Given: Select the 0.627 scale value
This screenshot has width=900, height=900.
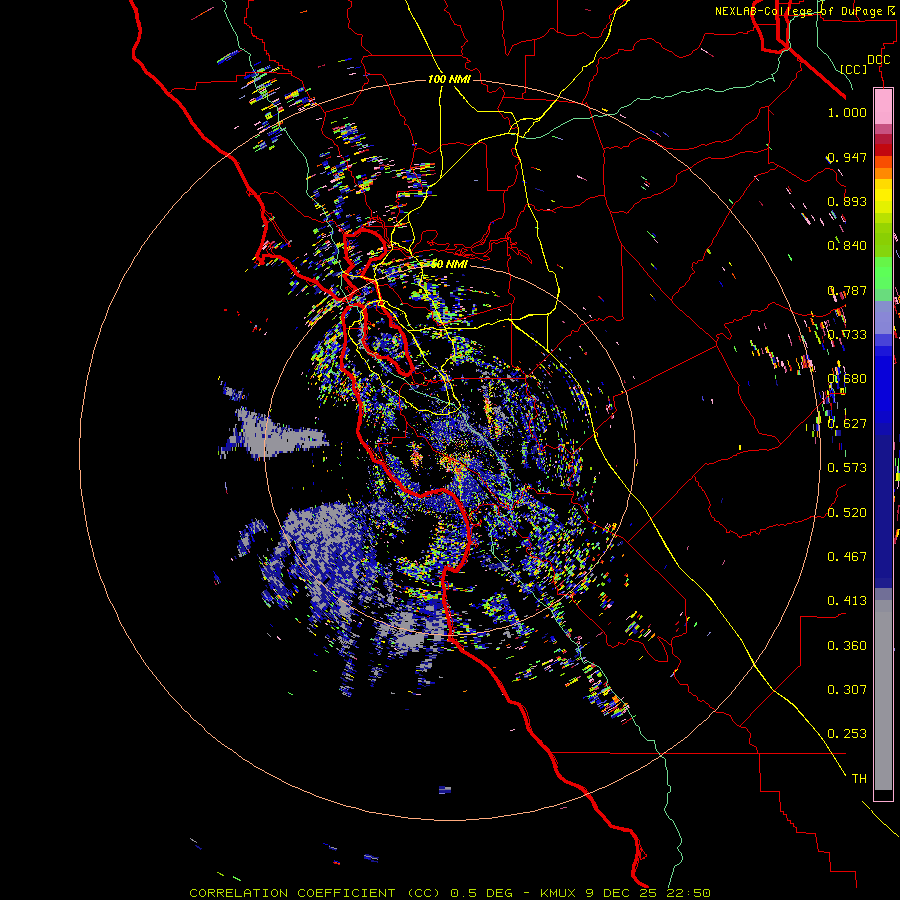Looking at the screenshot, I should [x=847, y=424].
